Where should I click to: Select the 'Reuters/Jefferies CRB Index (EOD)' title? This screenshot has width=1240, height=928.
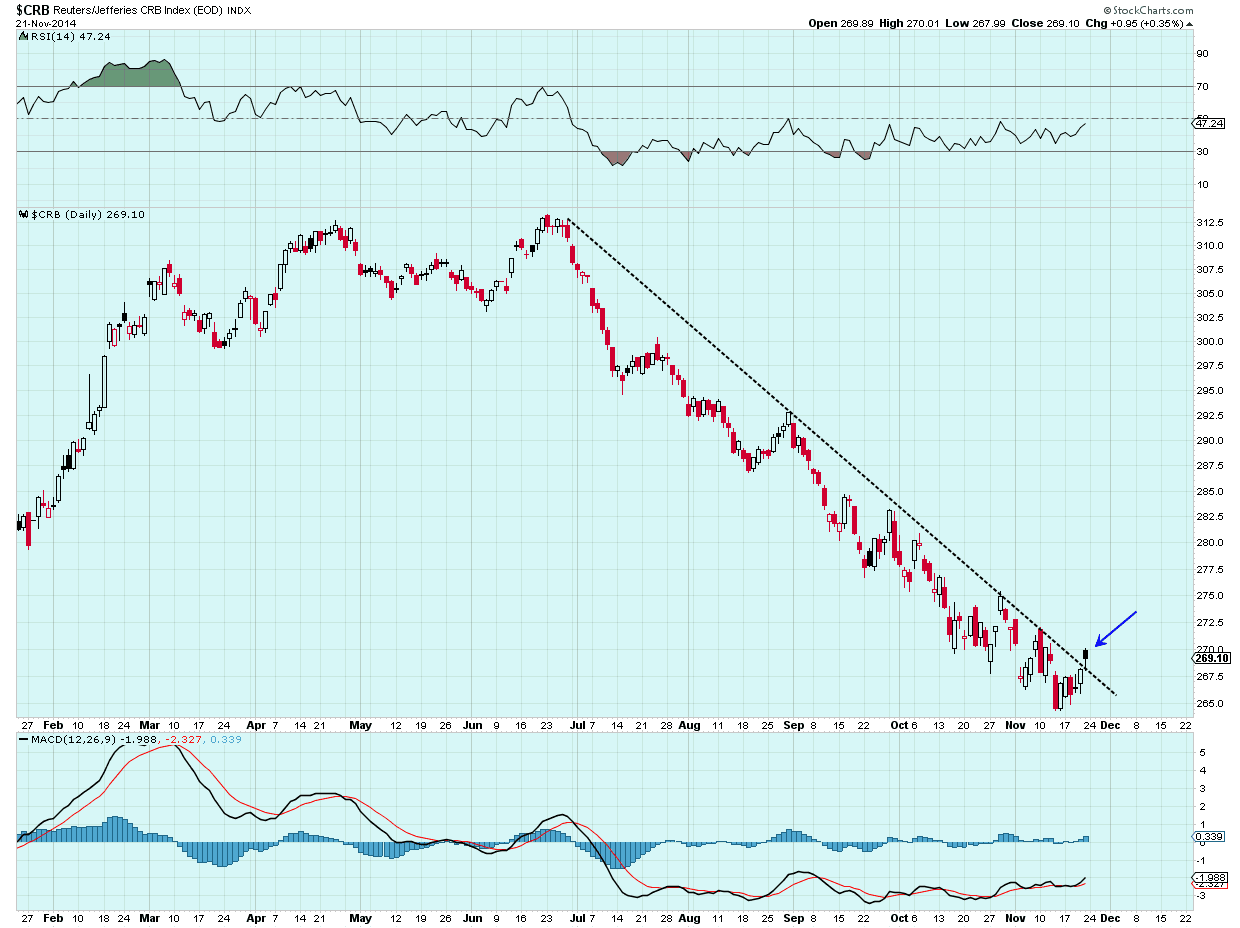[x=138, y=10]
